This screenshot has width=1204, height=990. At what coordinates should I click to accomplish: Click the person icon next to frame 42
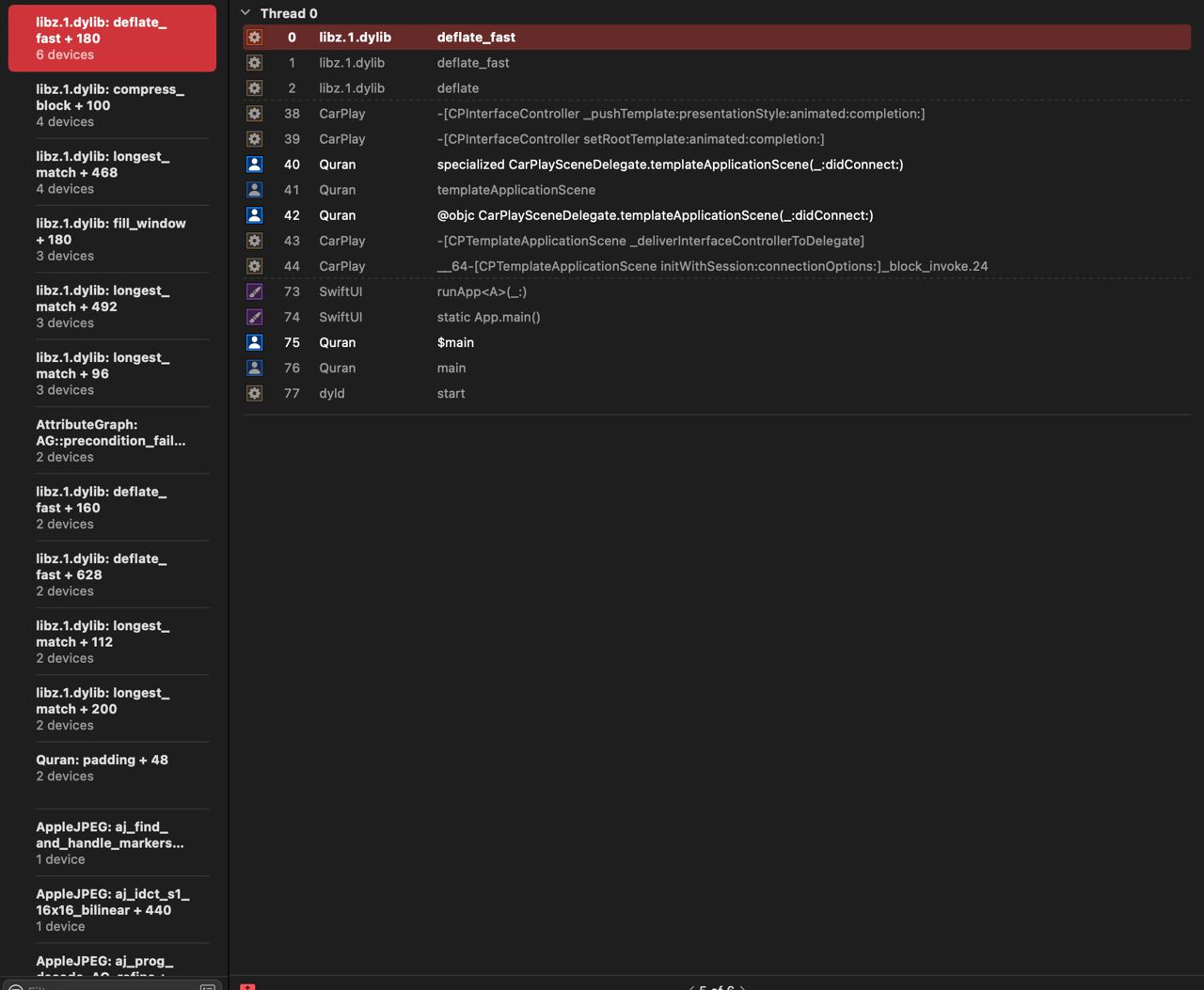point(254,215)
